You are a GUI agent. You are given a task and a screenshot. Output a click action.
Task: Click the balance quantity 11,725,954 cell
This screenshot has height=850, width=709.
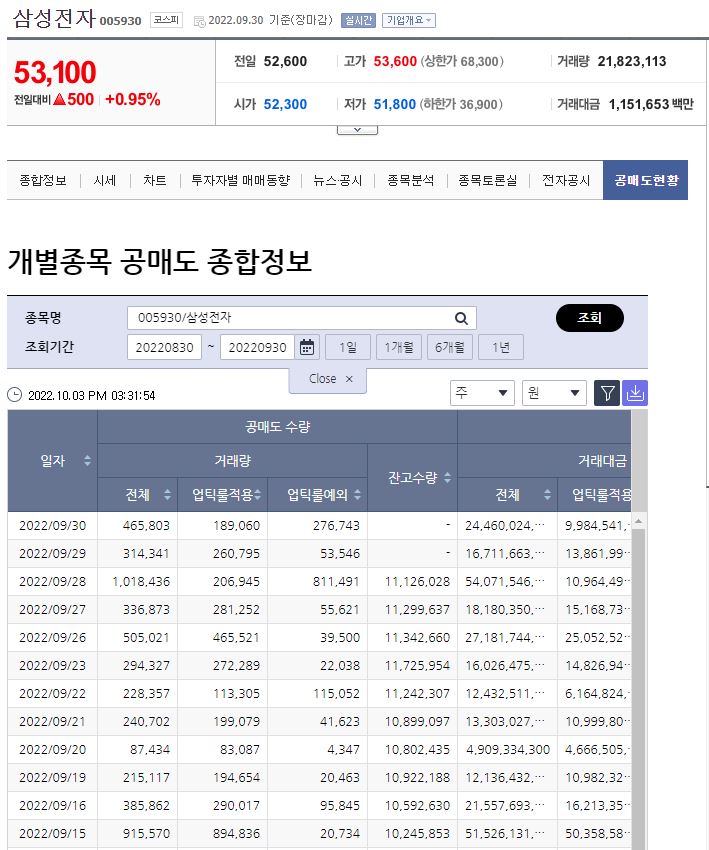tap(412, 666)
